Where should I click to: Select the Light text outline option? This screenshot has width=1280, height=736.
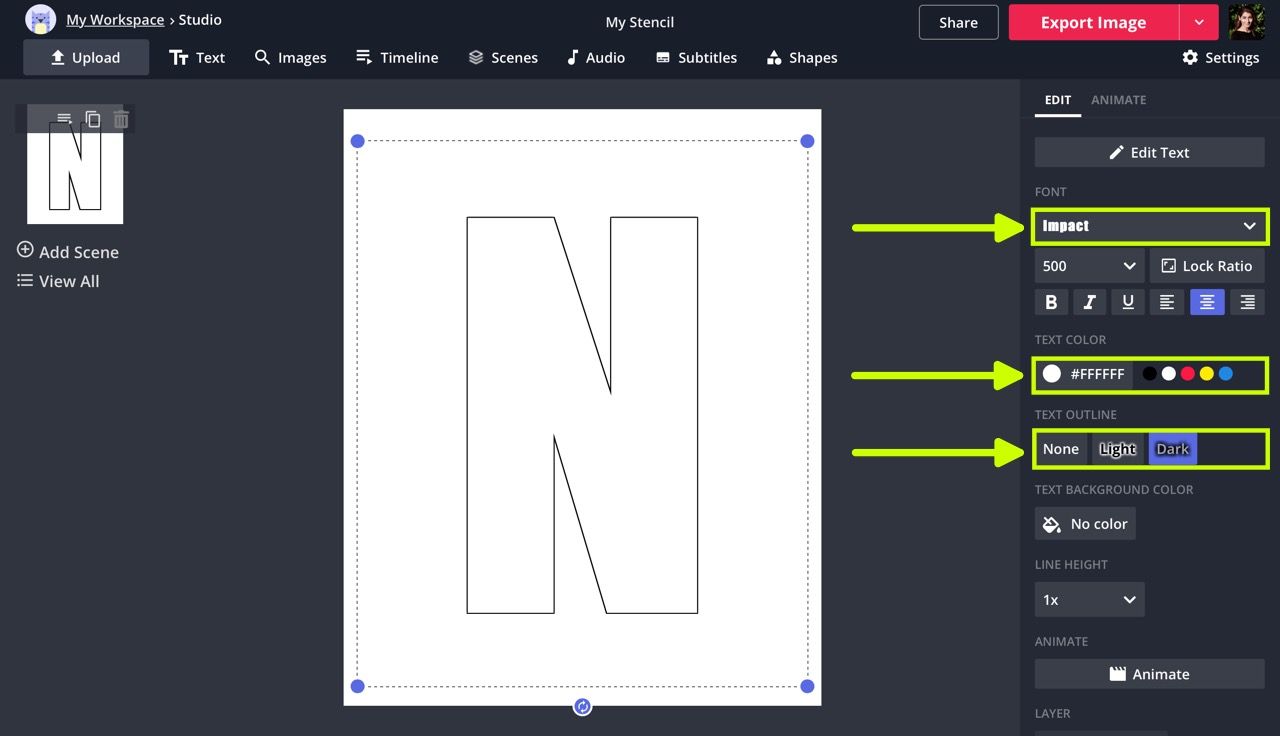(1117, 449)
